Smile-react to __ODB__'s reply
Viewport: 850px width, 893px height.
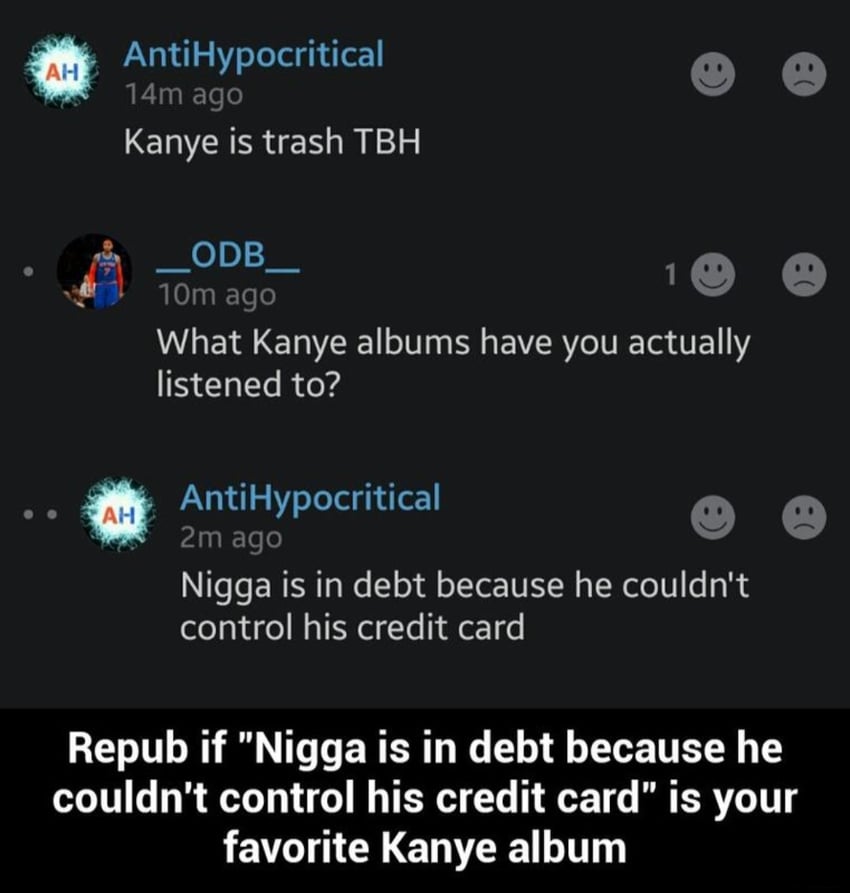tap(713, 275)
